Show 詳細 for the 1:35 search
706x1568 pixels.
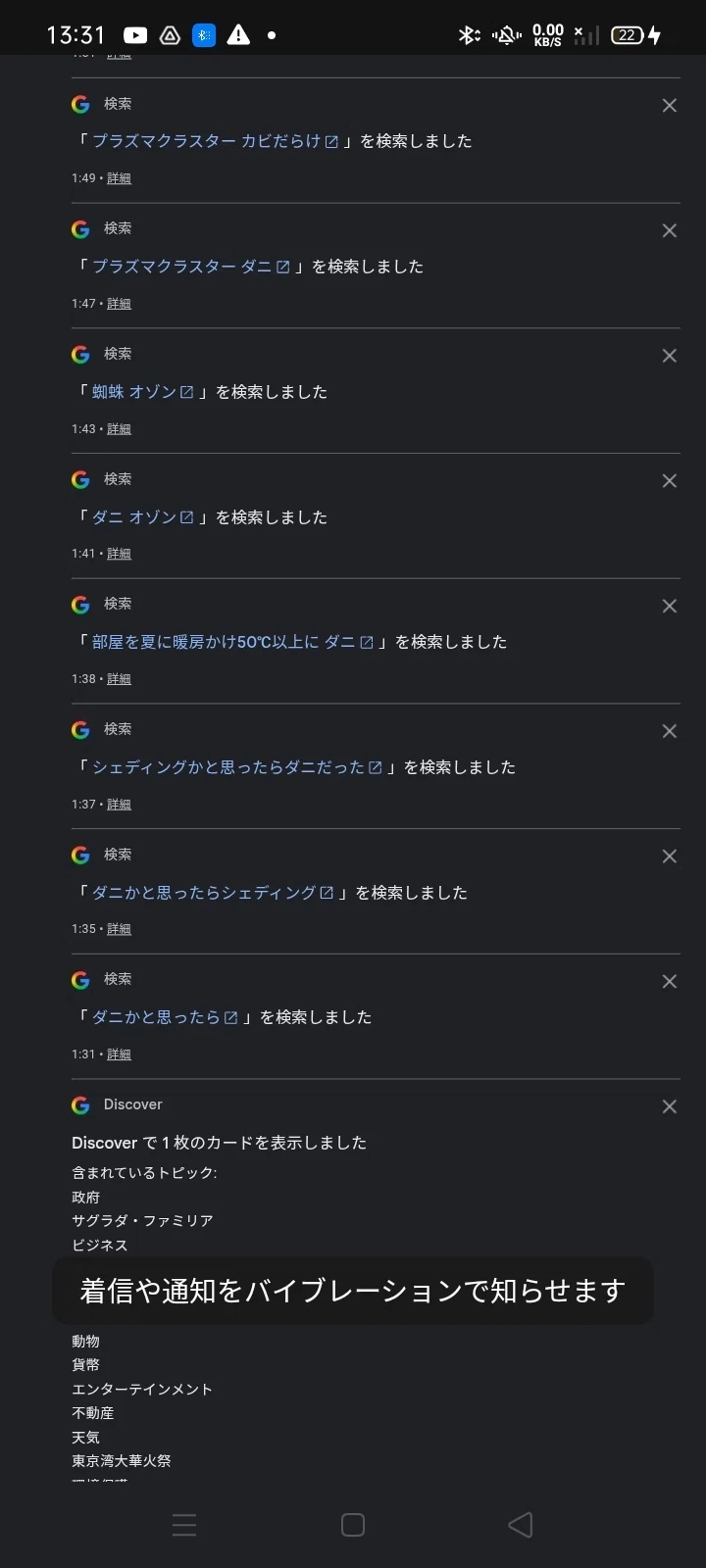[x=119, y=929]
